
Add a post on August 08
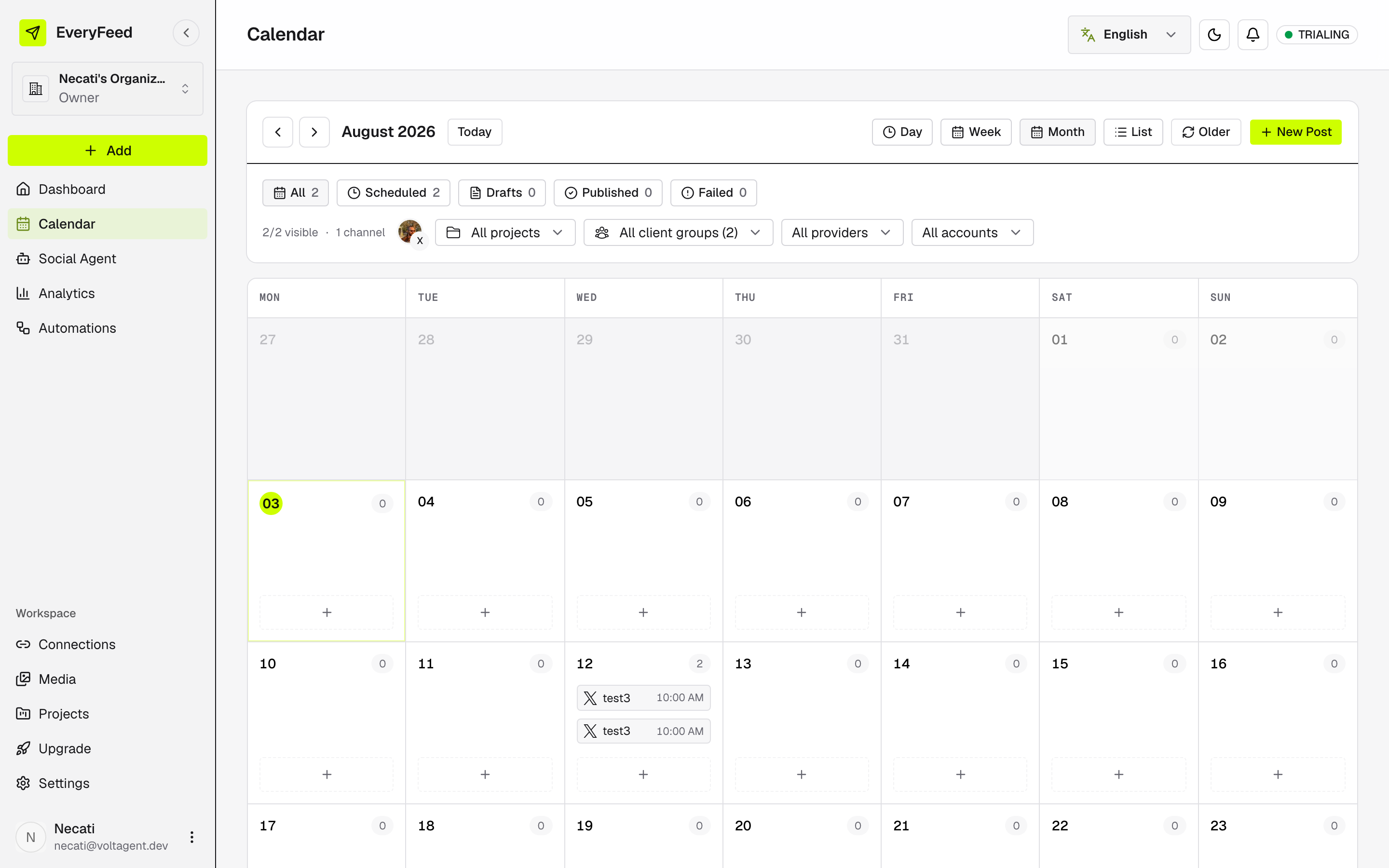[1118, 612]
